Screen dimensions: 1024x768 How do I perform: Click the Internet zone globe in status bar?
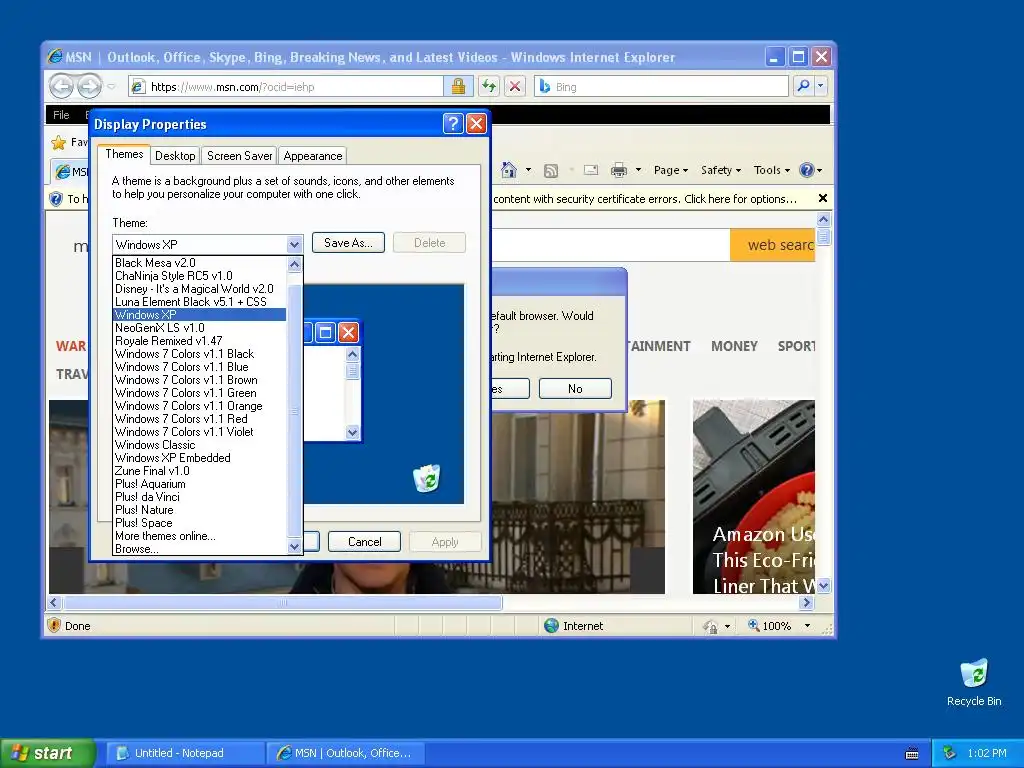tap(552, 626)
